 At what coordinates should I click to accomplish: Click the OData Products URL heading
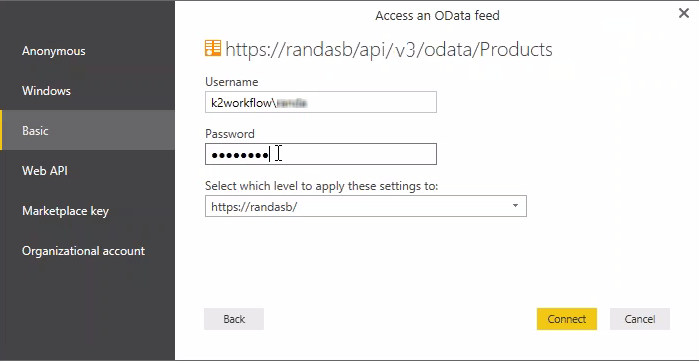pos(389,49)
